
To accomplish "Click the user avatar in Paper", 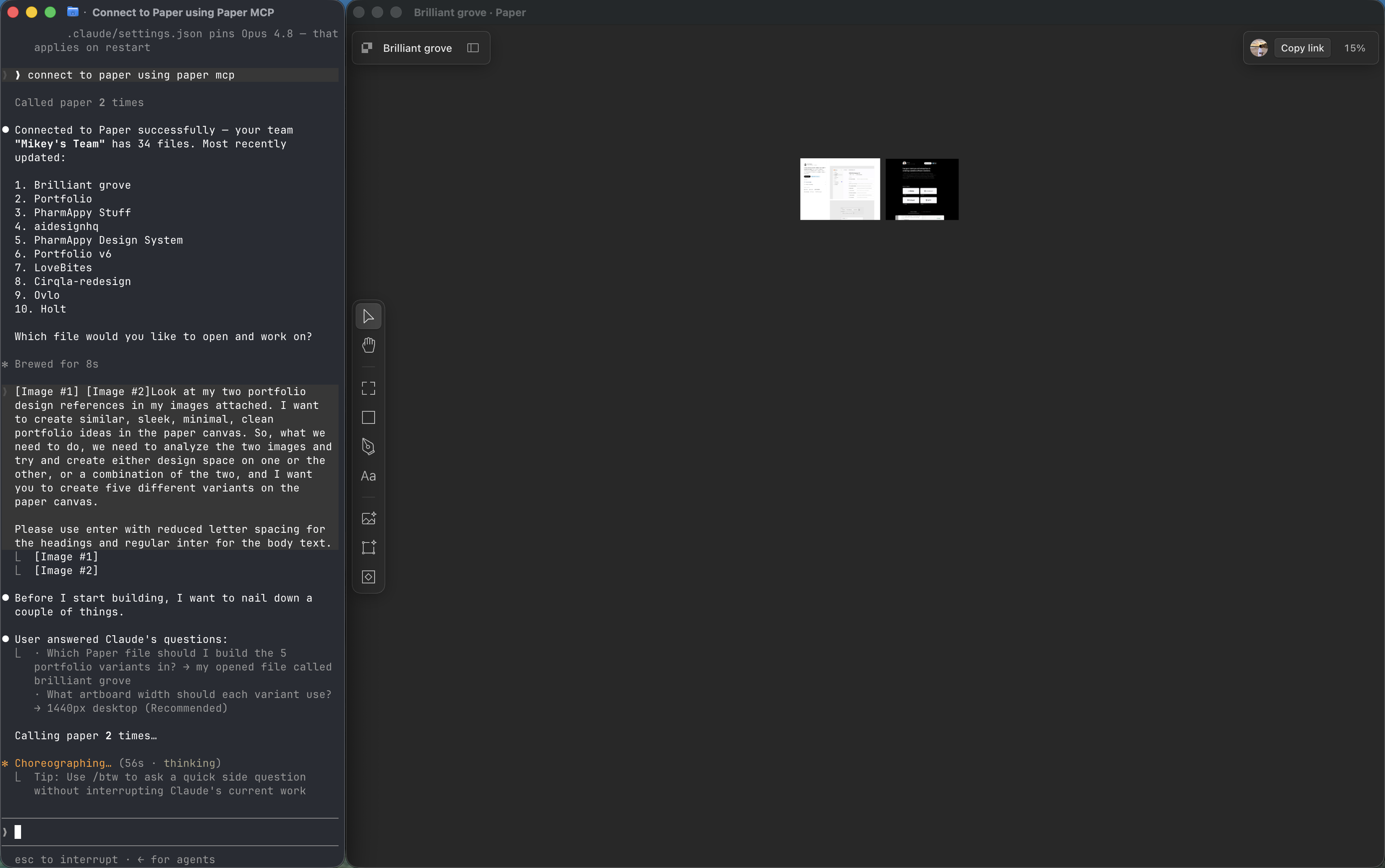I will (x=1258, y=48).
